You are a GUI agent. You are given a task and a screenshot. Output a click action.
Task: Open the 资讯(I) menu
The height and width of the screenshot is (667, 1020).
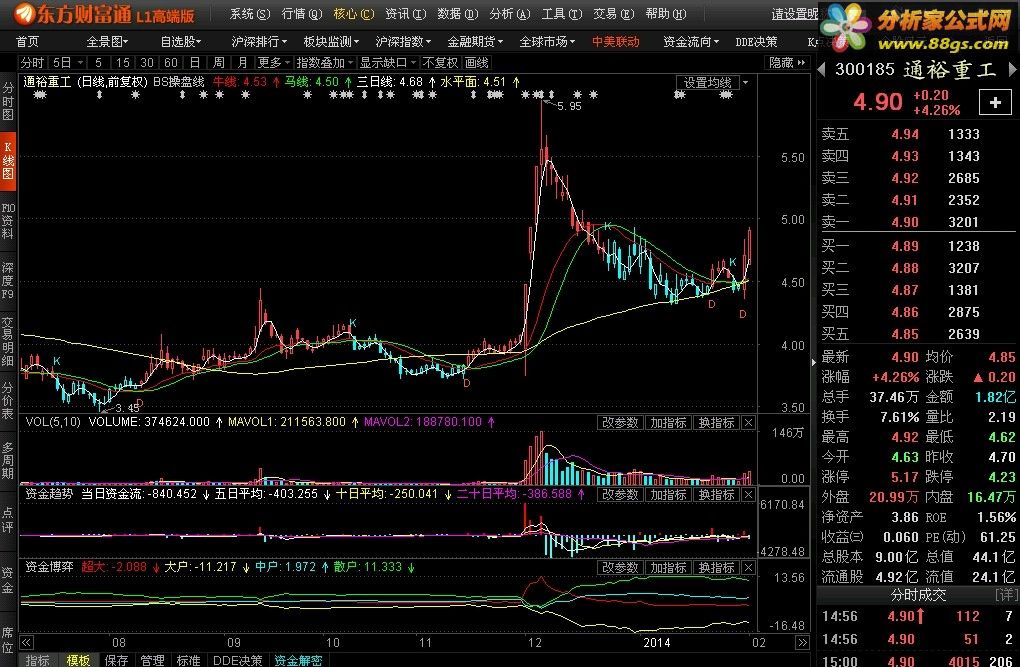coord(405,14)
